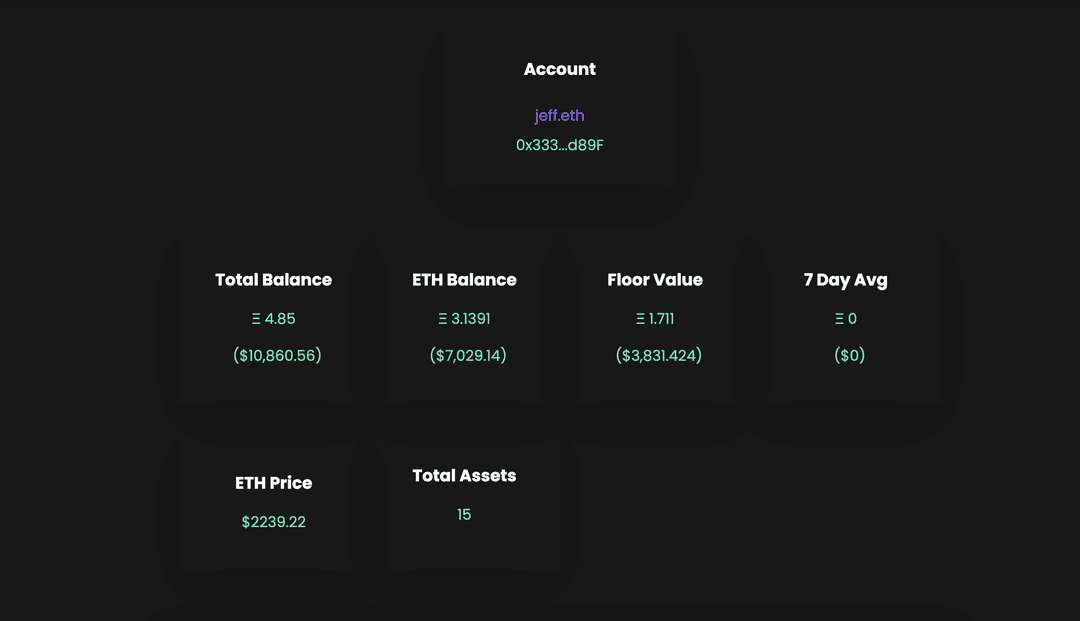Click the Account heading
The height and width of the screenshot is (621, 1080).
pos(559,69)
